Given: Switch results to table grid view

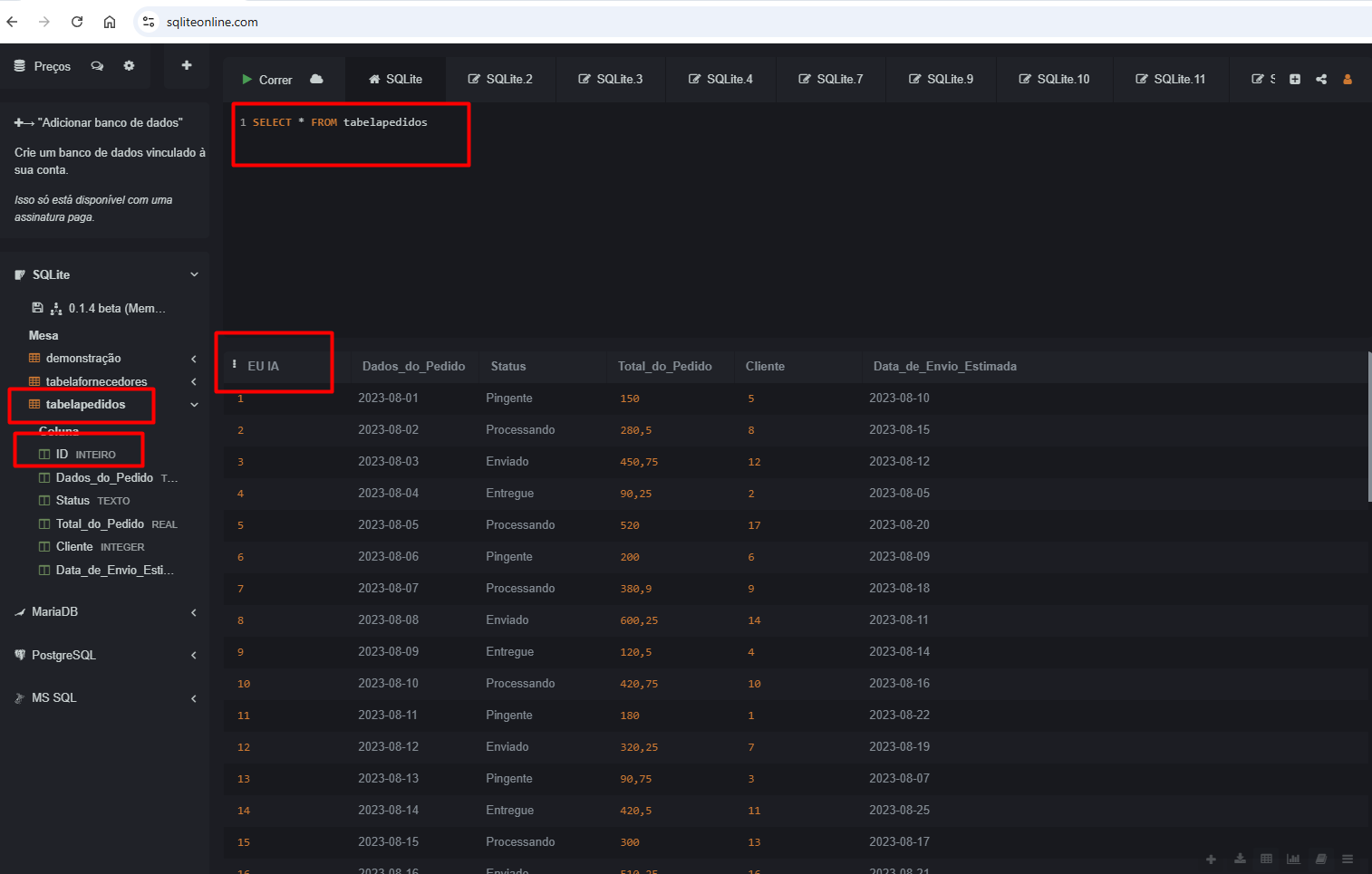Looking at the screenshot, I should coord(1266,859).
